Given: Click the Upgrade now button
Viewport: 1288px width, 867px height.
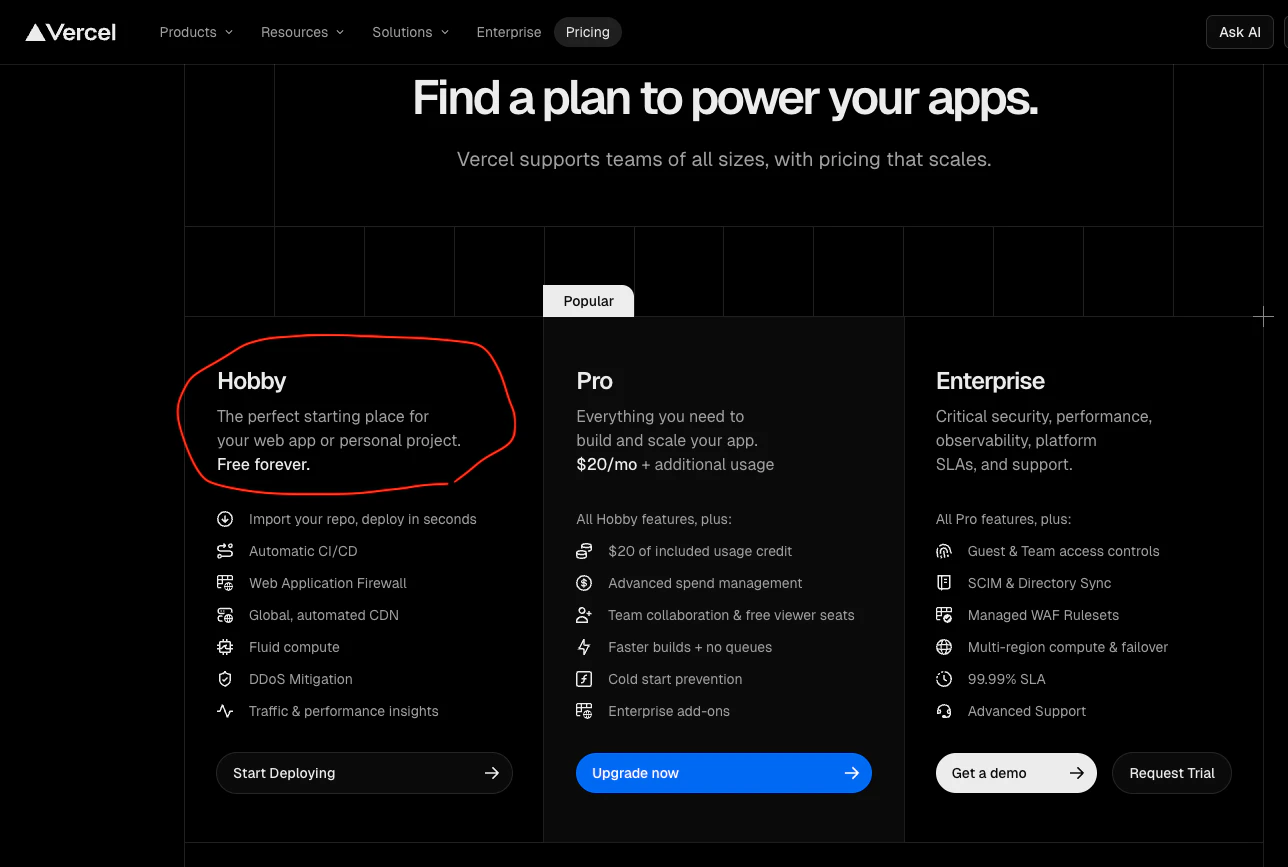Looking at the screenshot, I should pyautogui.click(x=724, y=773).
